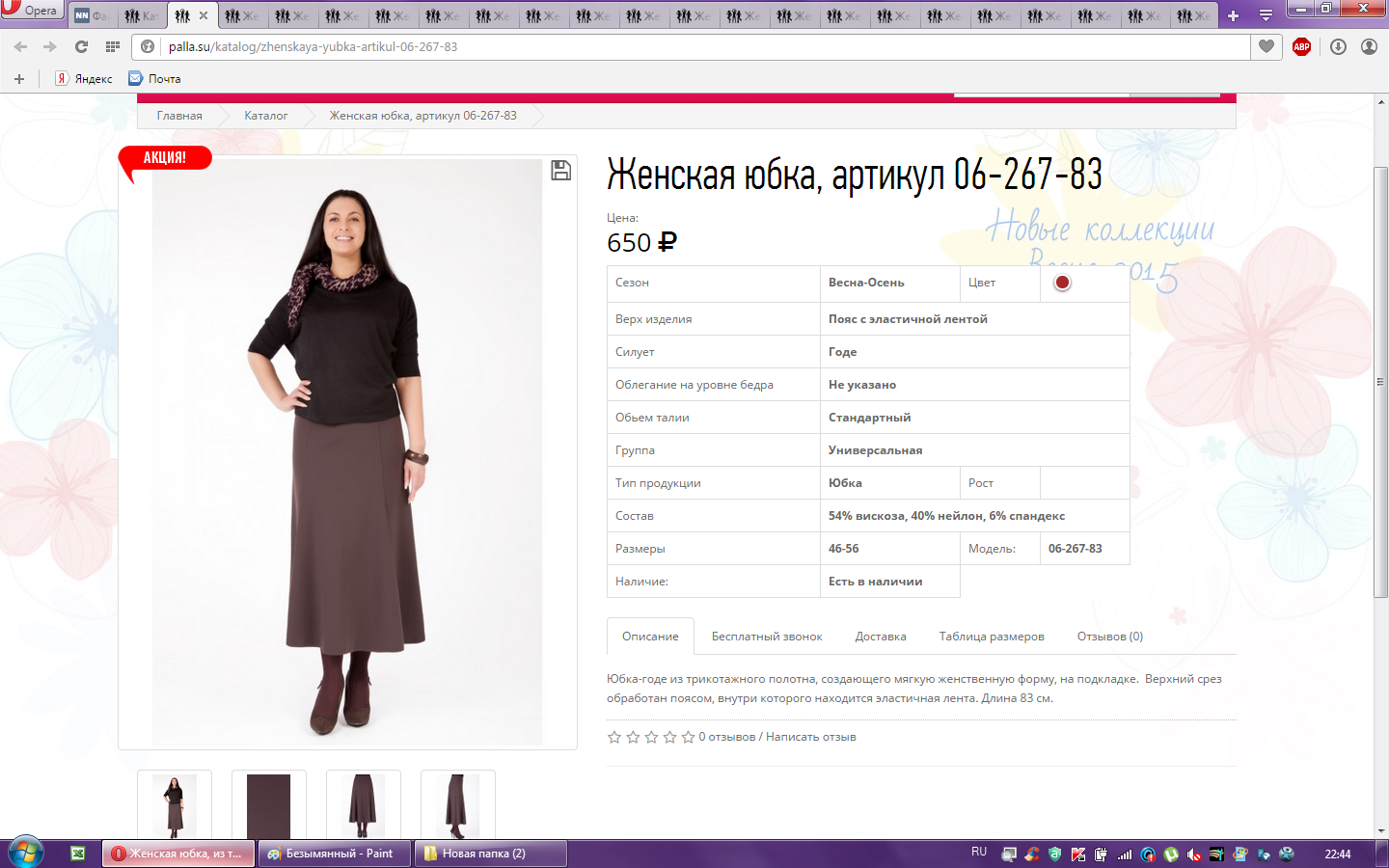Open a new tab with plus button
1389x868 pixels.
click(x=1233, y=15)
